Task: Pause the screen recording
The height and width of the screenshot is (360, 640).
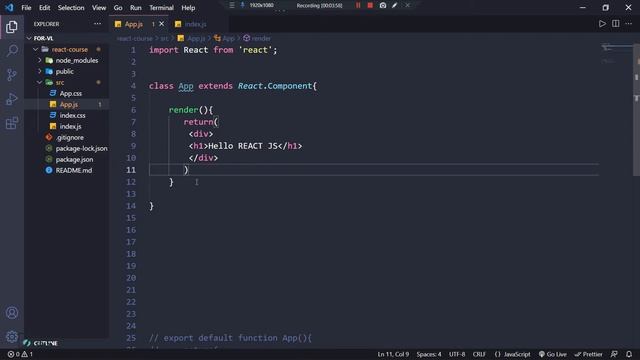Action: point(358,5)
